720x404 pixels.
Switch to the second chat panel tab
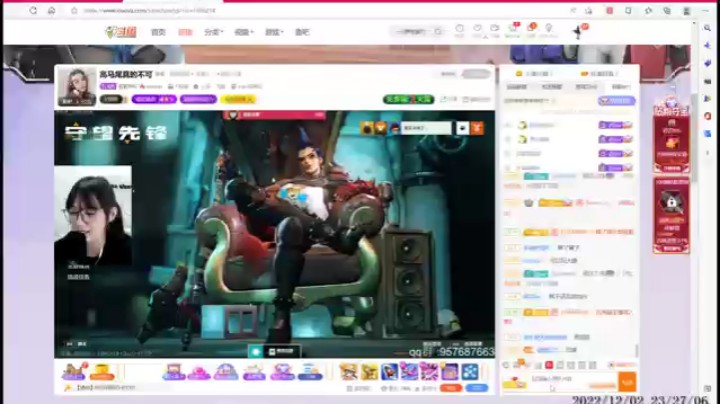point(551,87)
